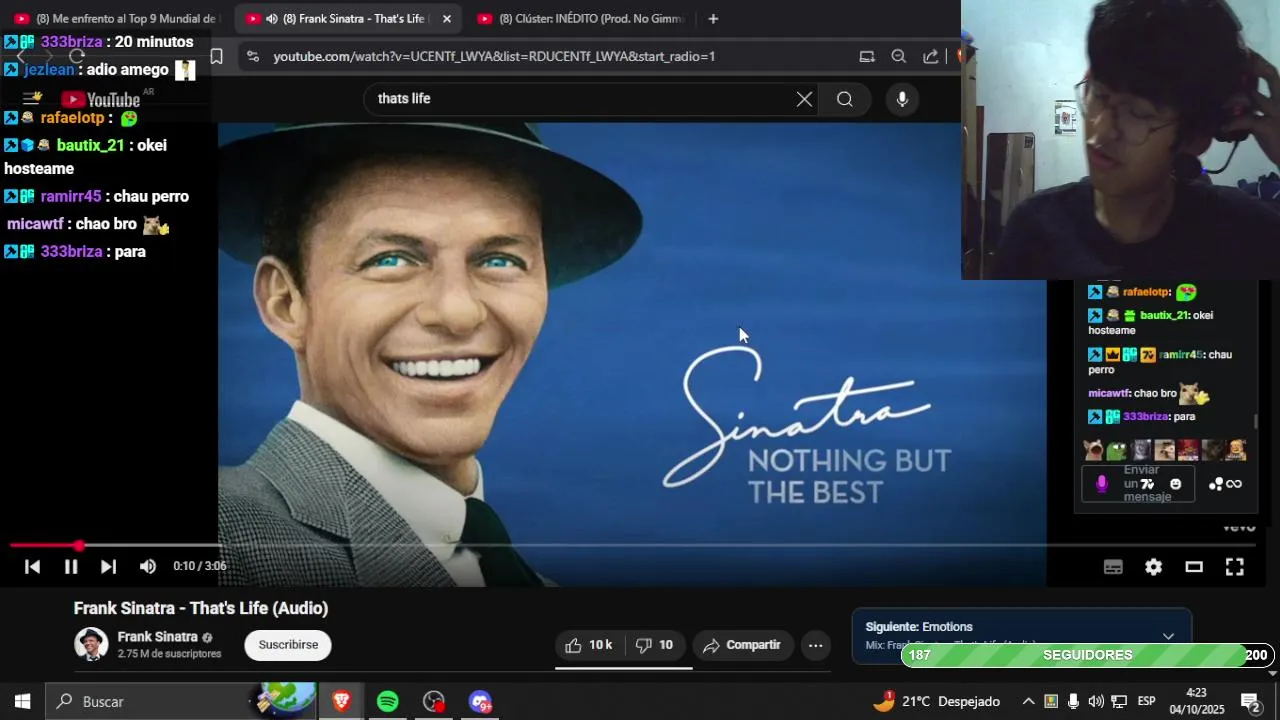Image resolution: width=1280 pixels, height=720 pixels.
Task: Open YouTube hamburger guide menu
Action: point(32,99)
